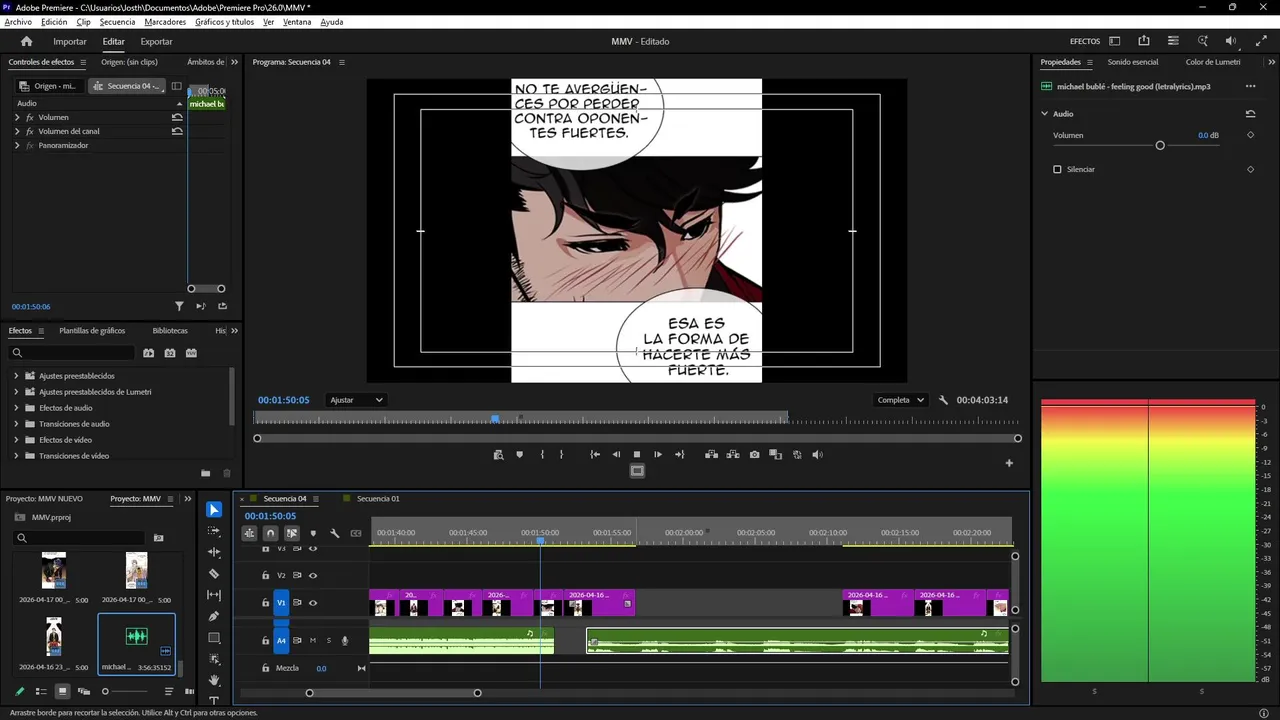Toggle V2 track output eye
This screenshot has height=720, width=1280.
click(313, 575)
